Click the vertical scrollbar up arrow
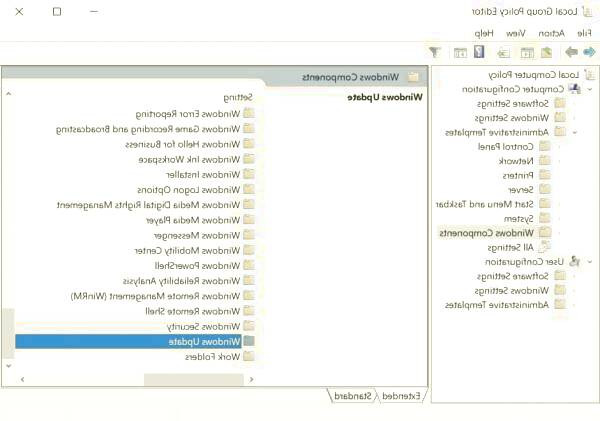This screenshot has height=421, width=600. (8, 94)
